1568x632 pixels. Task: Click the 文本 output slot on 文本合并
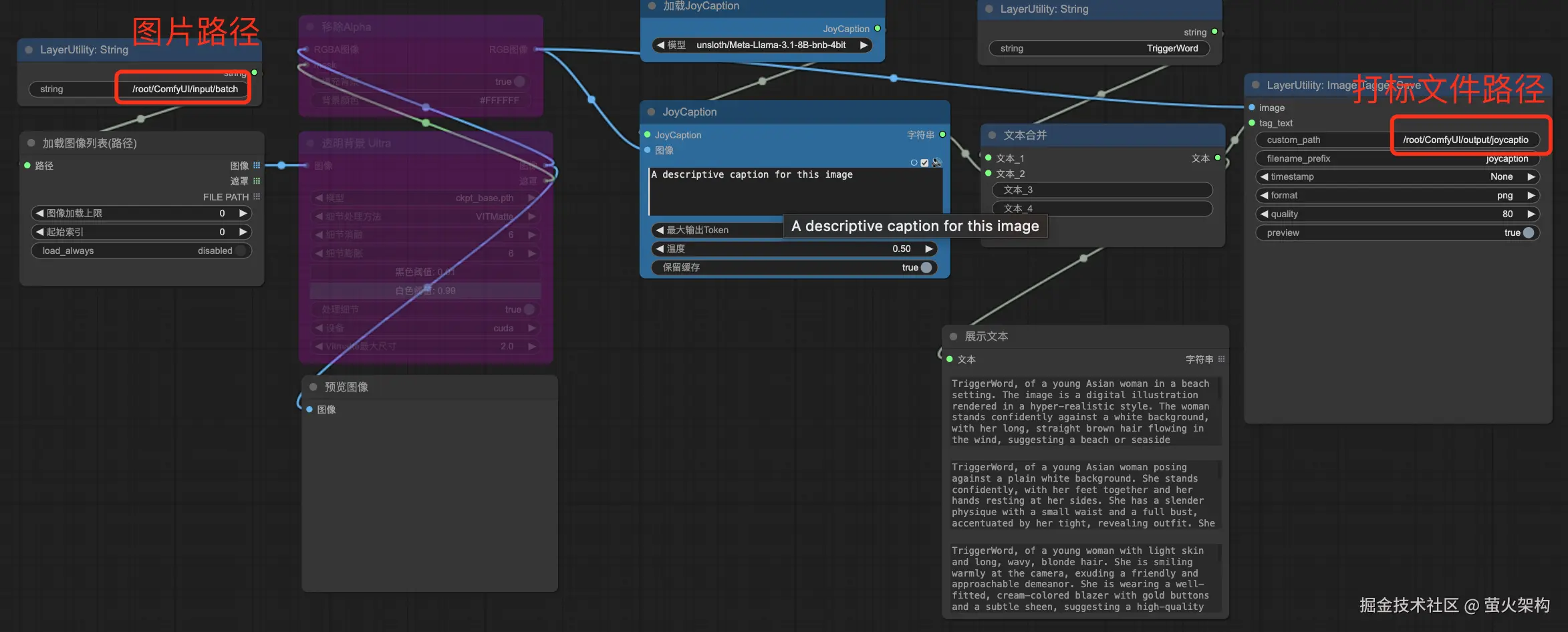pyautogui.click(x=1218, y=158)
